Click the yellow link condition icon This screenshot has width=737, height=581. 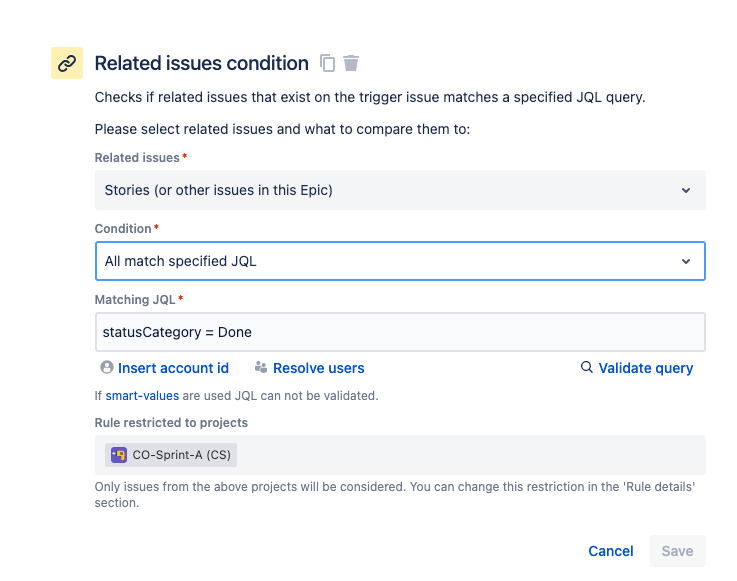pyautogui.click(x=67, y=63)
